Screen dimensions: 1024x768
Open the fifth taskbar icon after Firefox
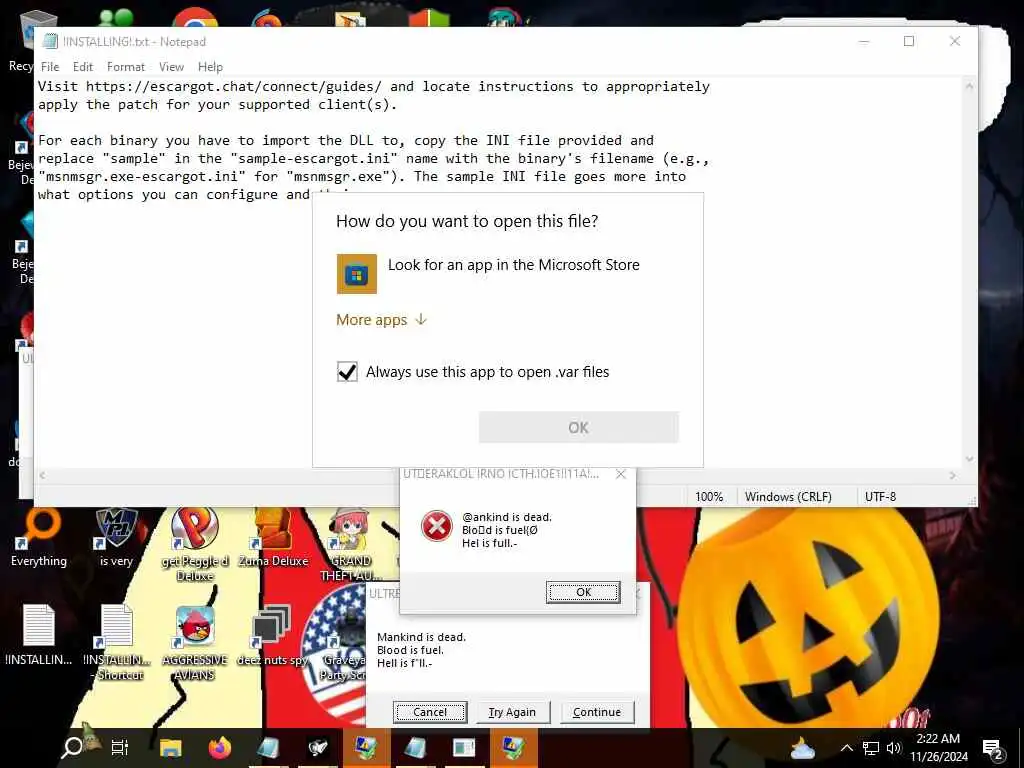point(464,747)
